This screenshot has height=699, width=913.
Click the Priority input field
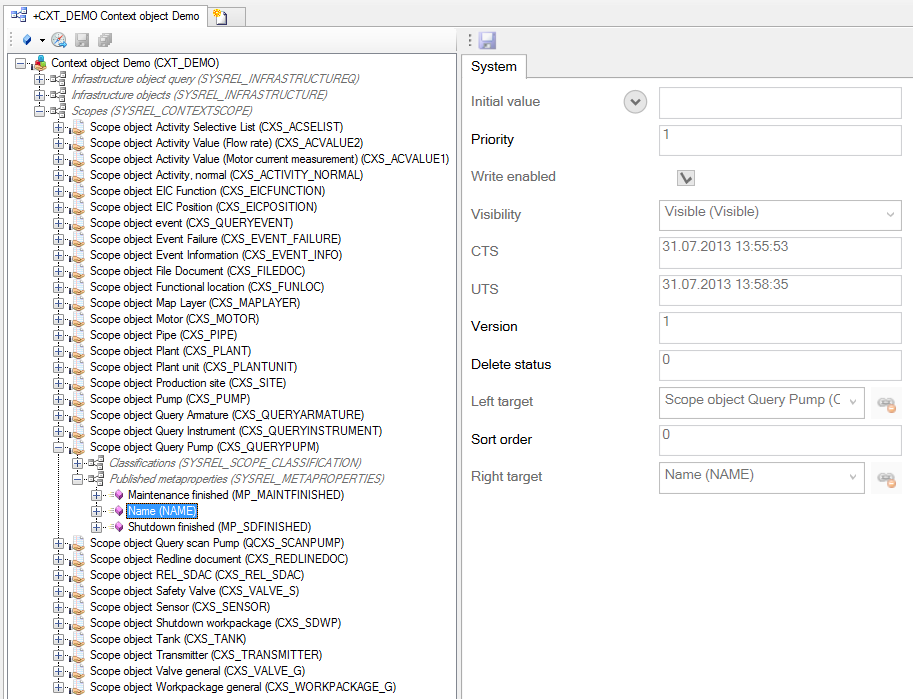click(x=779, y=140)
